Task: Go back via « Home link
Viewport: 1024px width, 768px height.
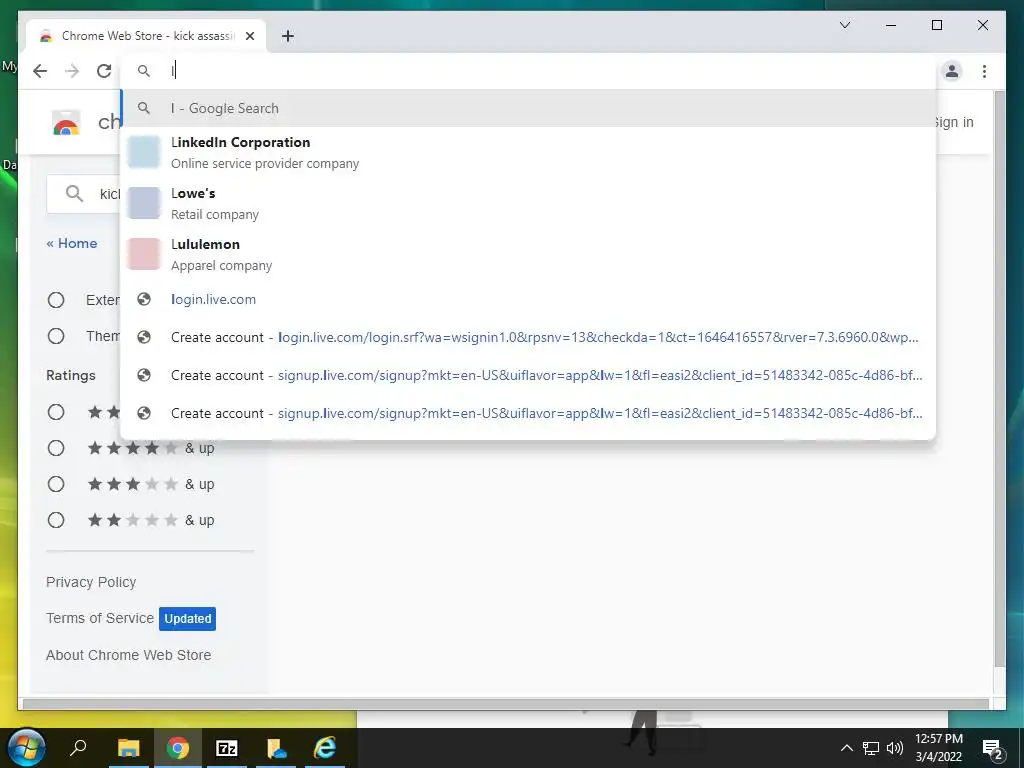Action: 72,243
